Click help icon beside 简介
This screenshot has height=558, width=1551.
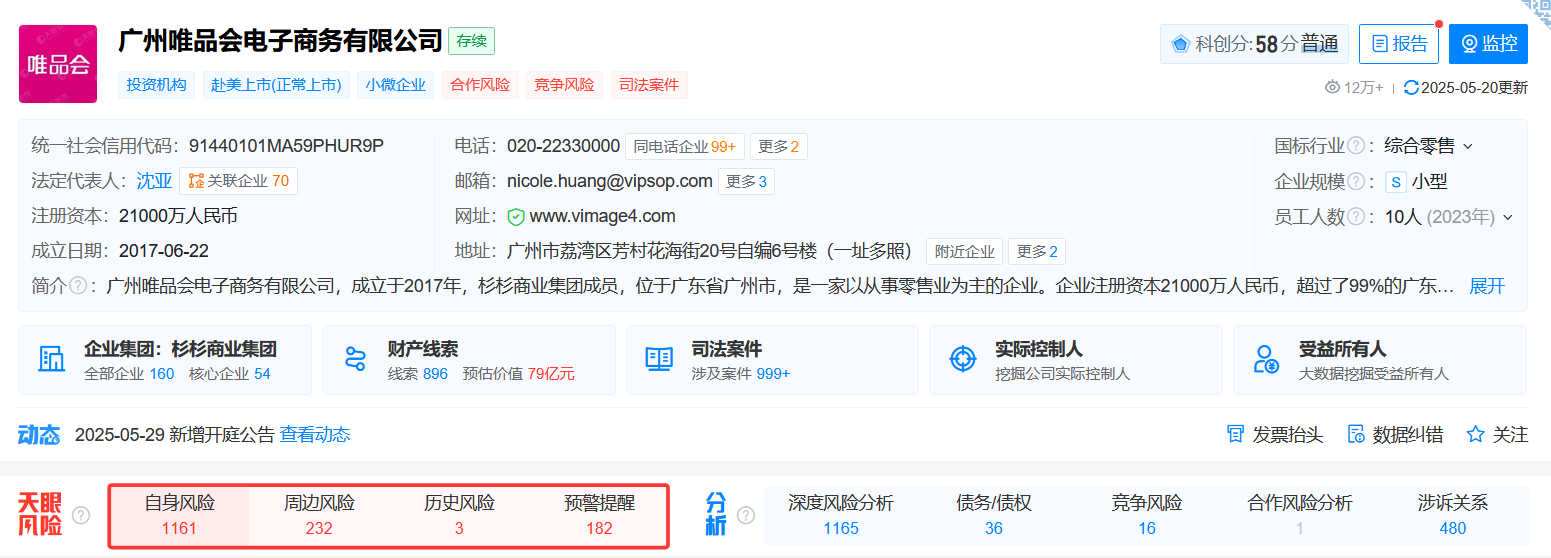click(x=77, y=286)
